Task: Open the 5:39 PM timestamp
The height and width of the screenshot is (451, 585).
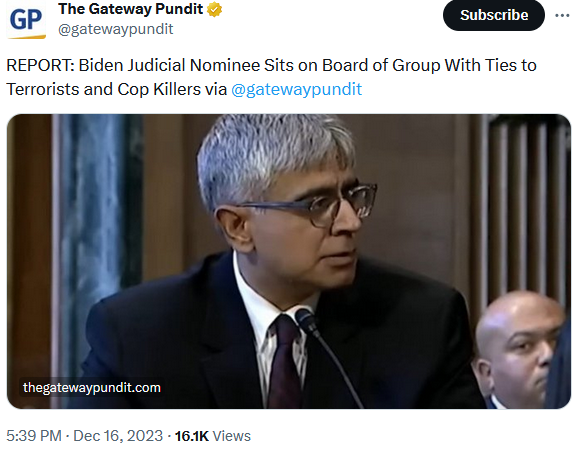Action: pos(34,436)
